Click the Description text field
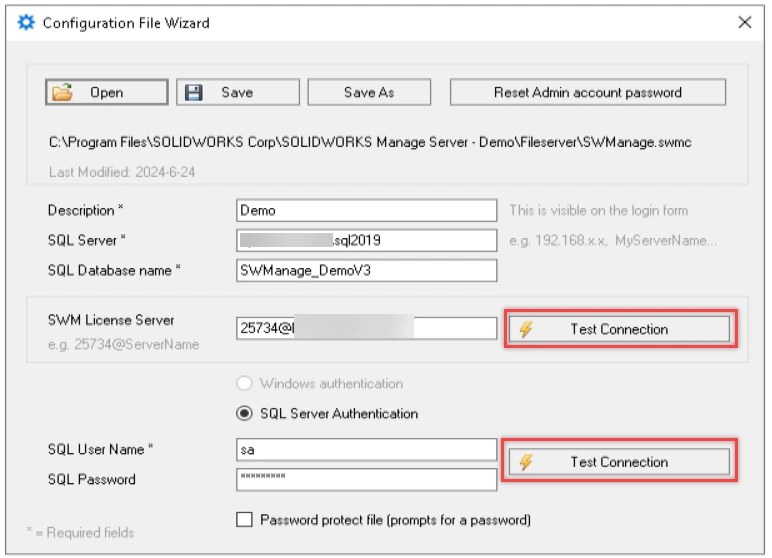The height and width of the screenshot is (558, 772). pyautogui.click(x=366, y=211)
